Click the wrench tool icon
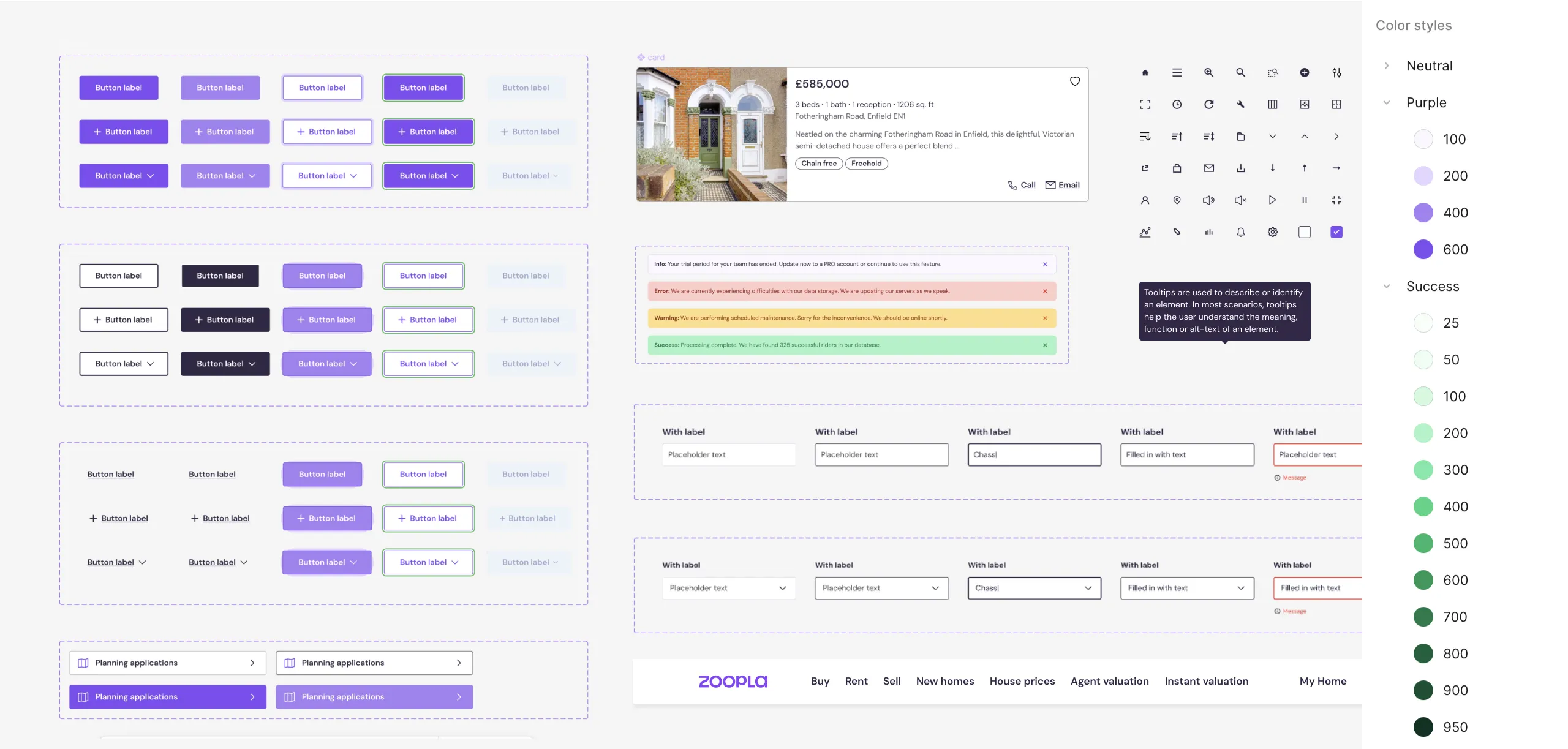The width and height of the screenshot is (1568, 749). pos(1240,105)
